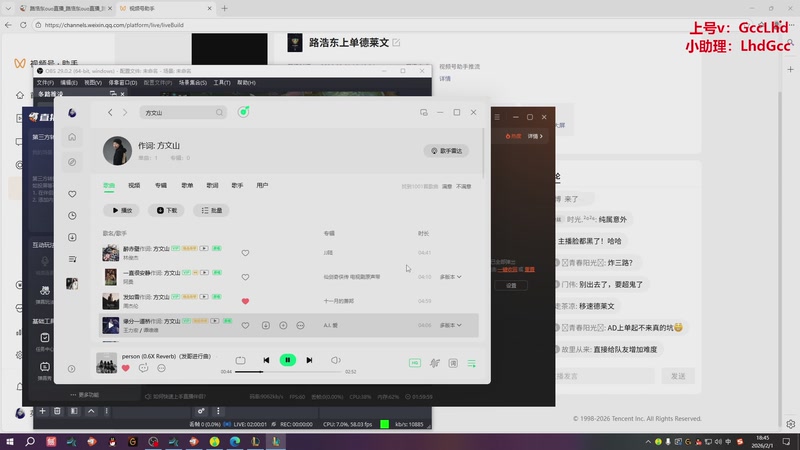Screen dimensions: 800x450
Task: Open the OBS 工具(T) menu
Action: coord(222,83)
